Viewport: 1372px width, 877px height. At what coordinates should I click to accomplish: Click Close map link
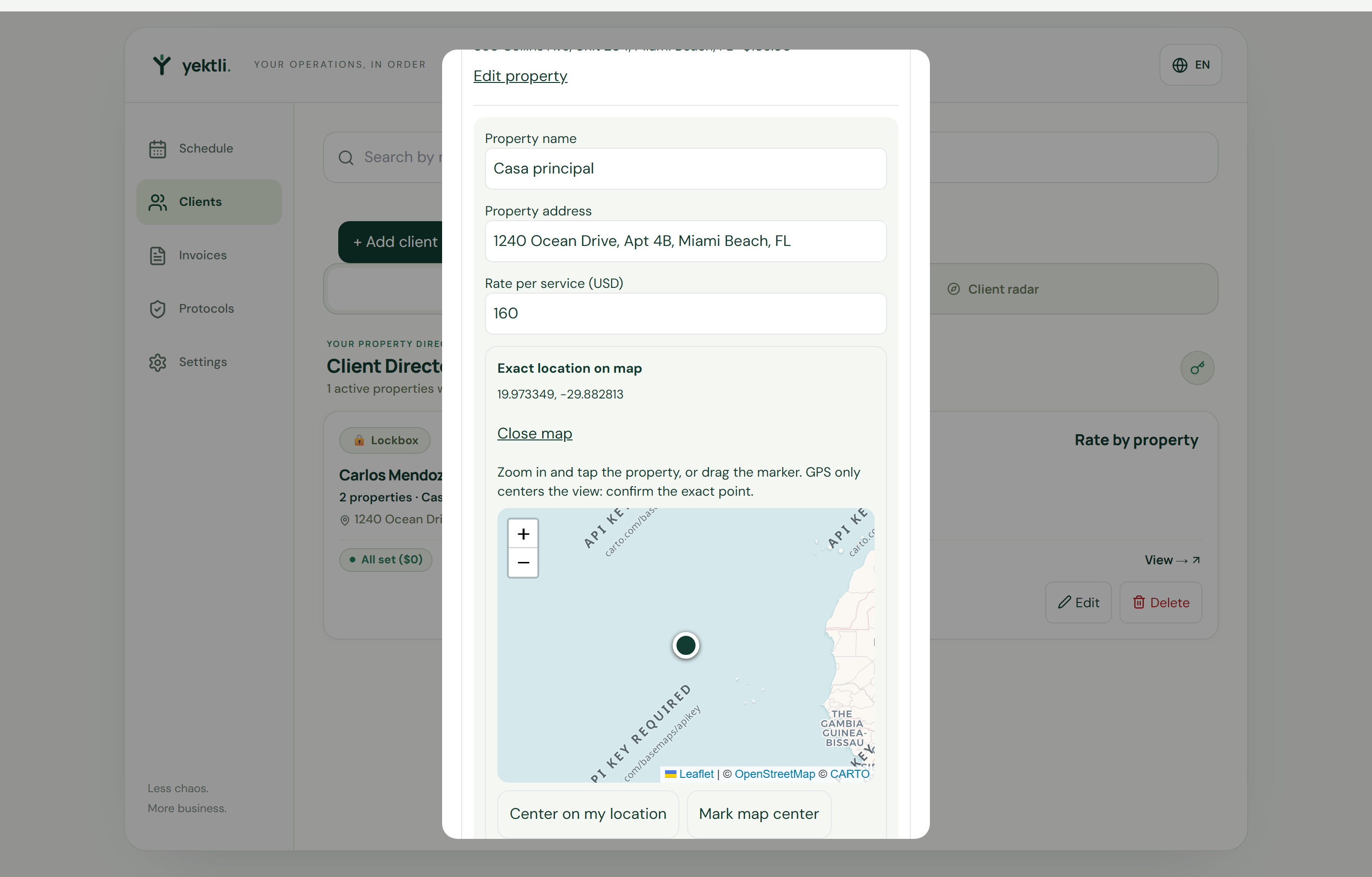coord(535,433)
